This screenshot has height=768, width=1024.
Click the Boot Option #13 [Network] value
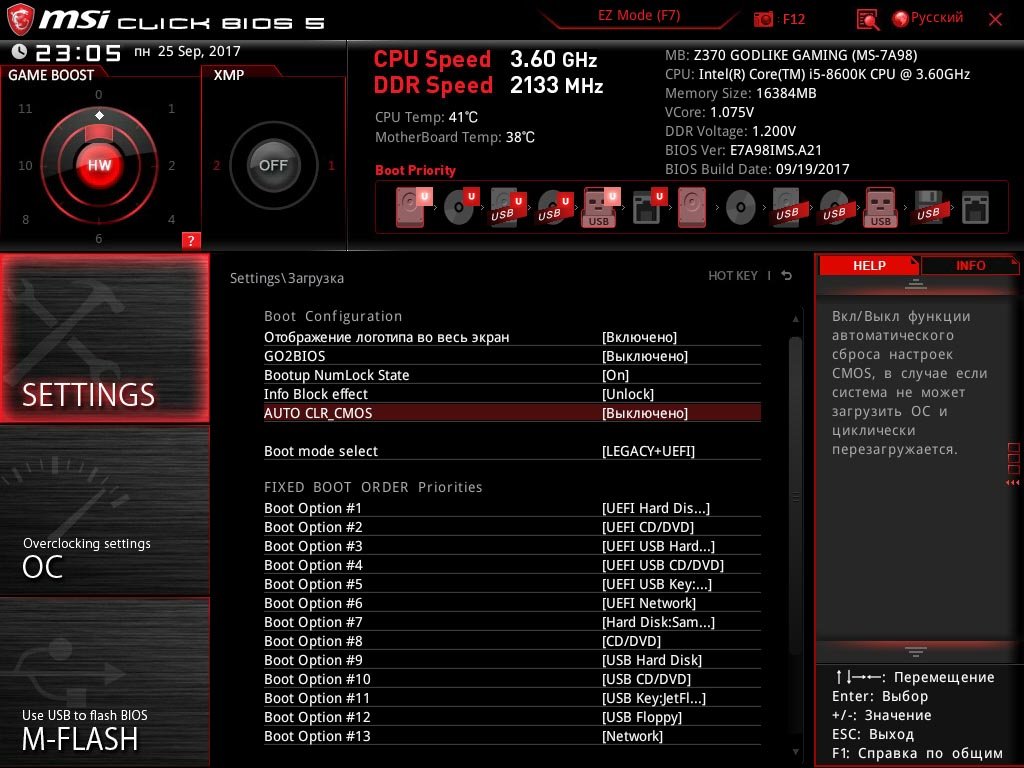632,736
